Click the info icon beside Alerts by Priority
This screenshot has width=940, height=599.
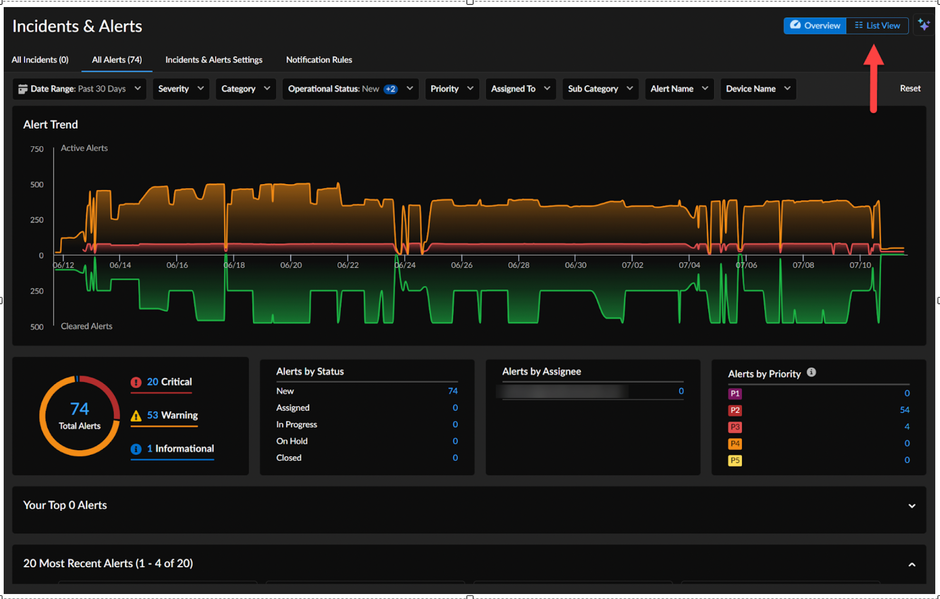point(811,372)
